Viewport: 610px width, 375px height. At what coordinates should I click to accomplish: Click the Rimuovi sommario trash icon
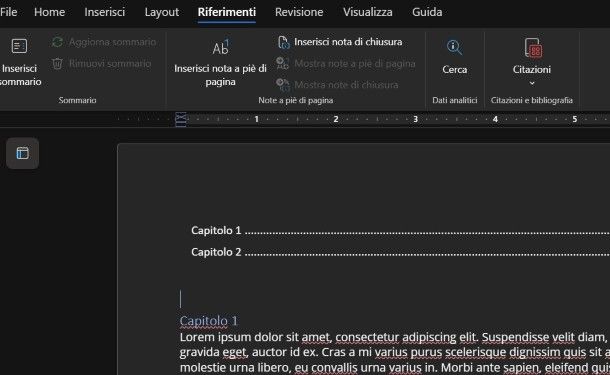click(57, 63)
